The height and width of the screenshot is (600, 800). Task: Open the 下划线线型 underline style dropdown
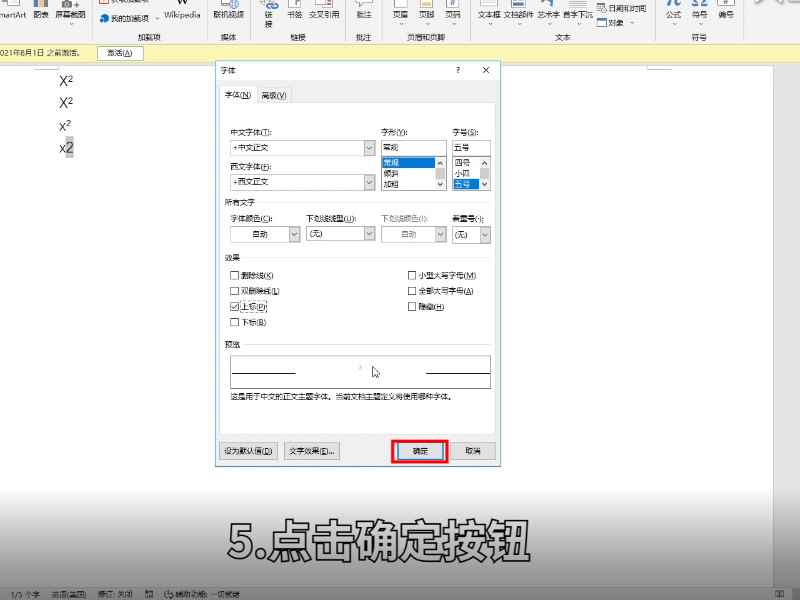coord(367,233)
